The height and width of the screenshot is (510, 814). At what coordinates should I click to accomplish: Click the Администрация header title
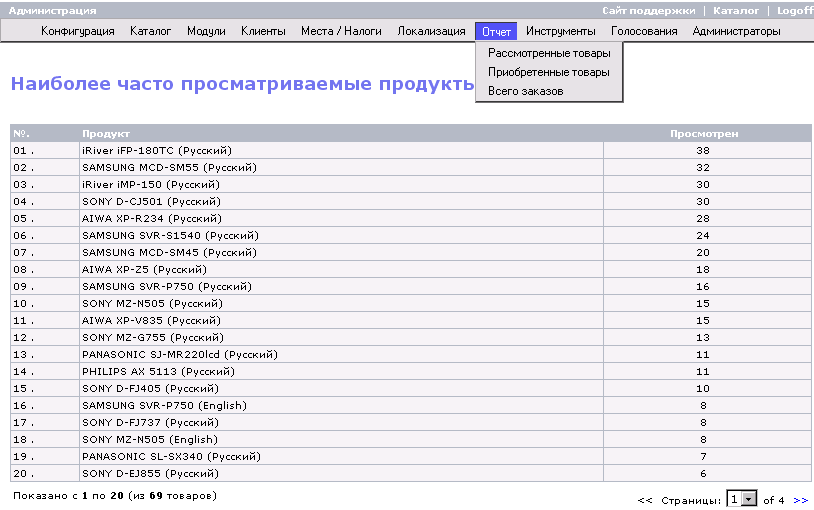(52, 10)
